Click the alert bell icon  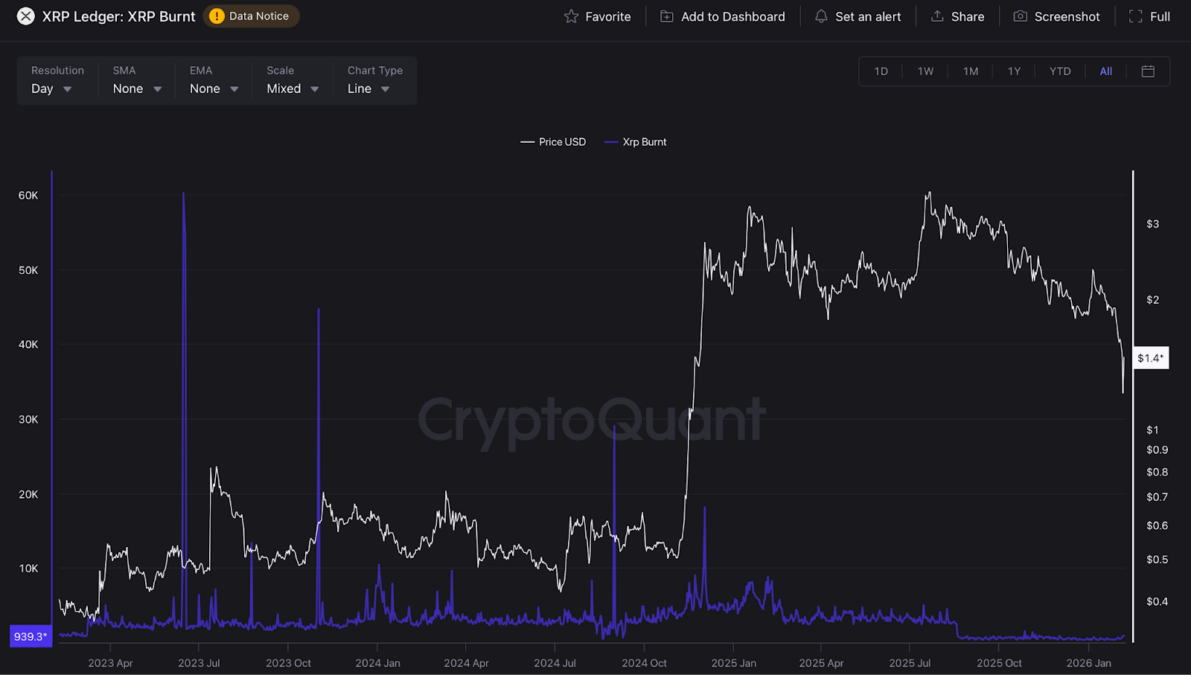821,16
